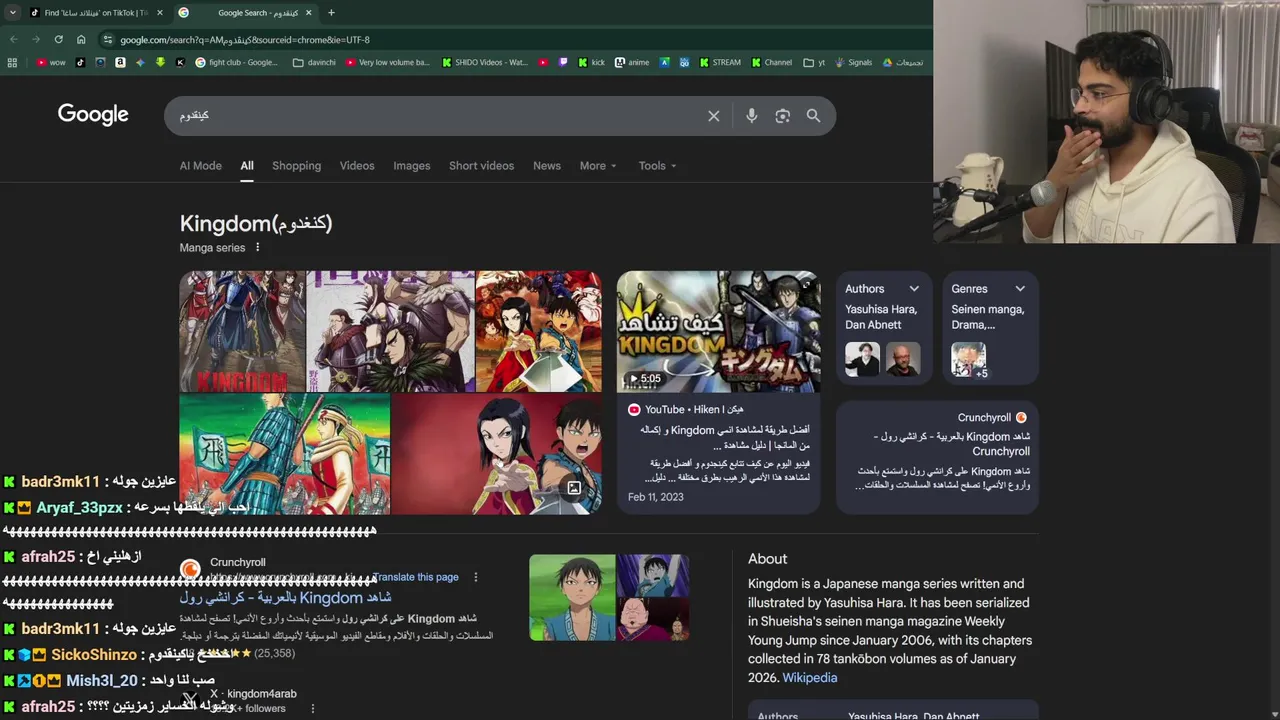The width and height of the screenshot is (1280, 720).
Task: Click the Yasuhisa Hara author photo
Action: [x=862, y=359]
